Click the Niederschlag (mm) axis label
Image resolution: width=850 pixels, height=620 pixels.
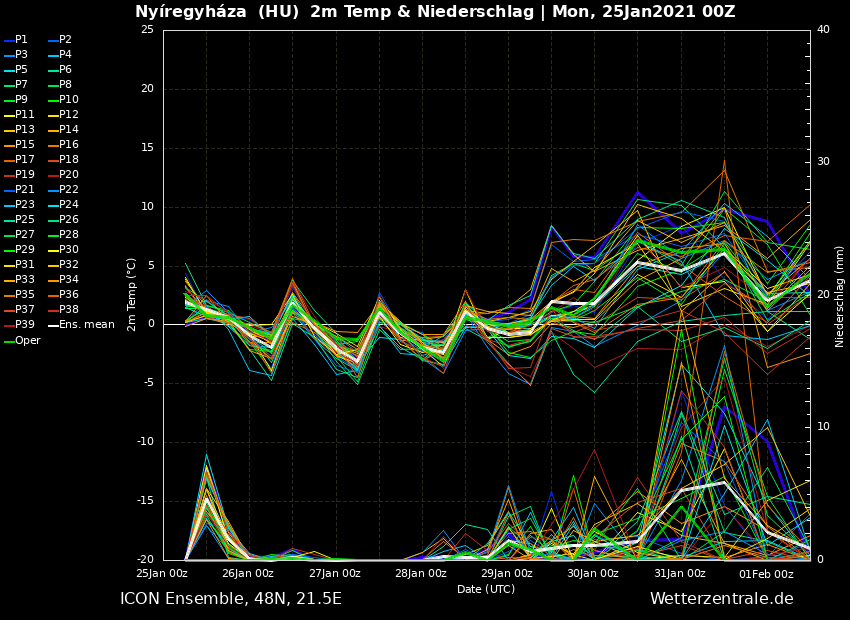pos(840,296)
